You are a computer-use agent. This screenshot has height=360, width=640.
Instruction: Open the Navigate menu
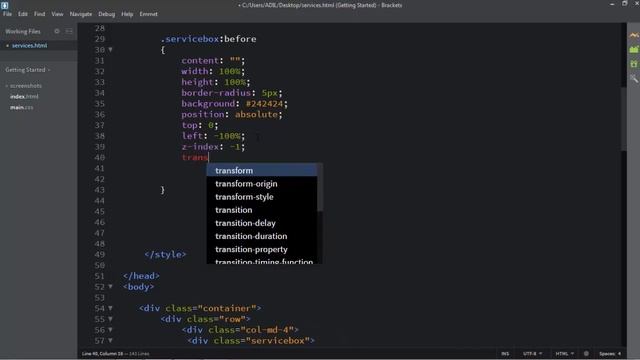point(81,14)
